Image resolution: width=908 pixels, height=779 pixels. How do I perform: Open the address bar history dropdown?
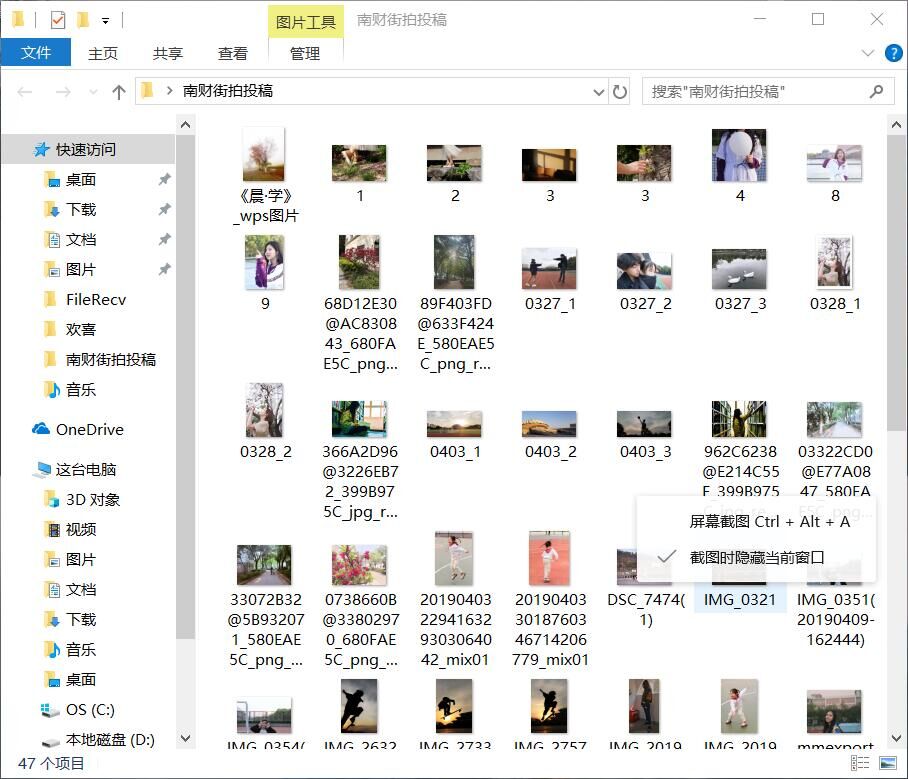599,92
